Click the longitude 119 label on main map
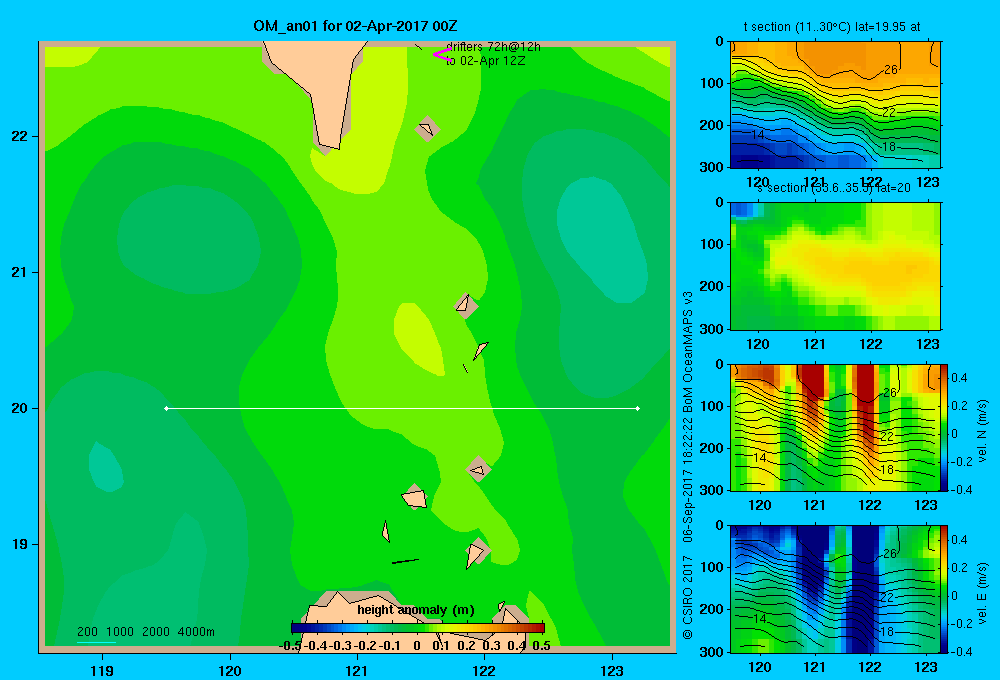This screenshot has width=1000, height=680. pos(103,670)
